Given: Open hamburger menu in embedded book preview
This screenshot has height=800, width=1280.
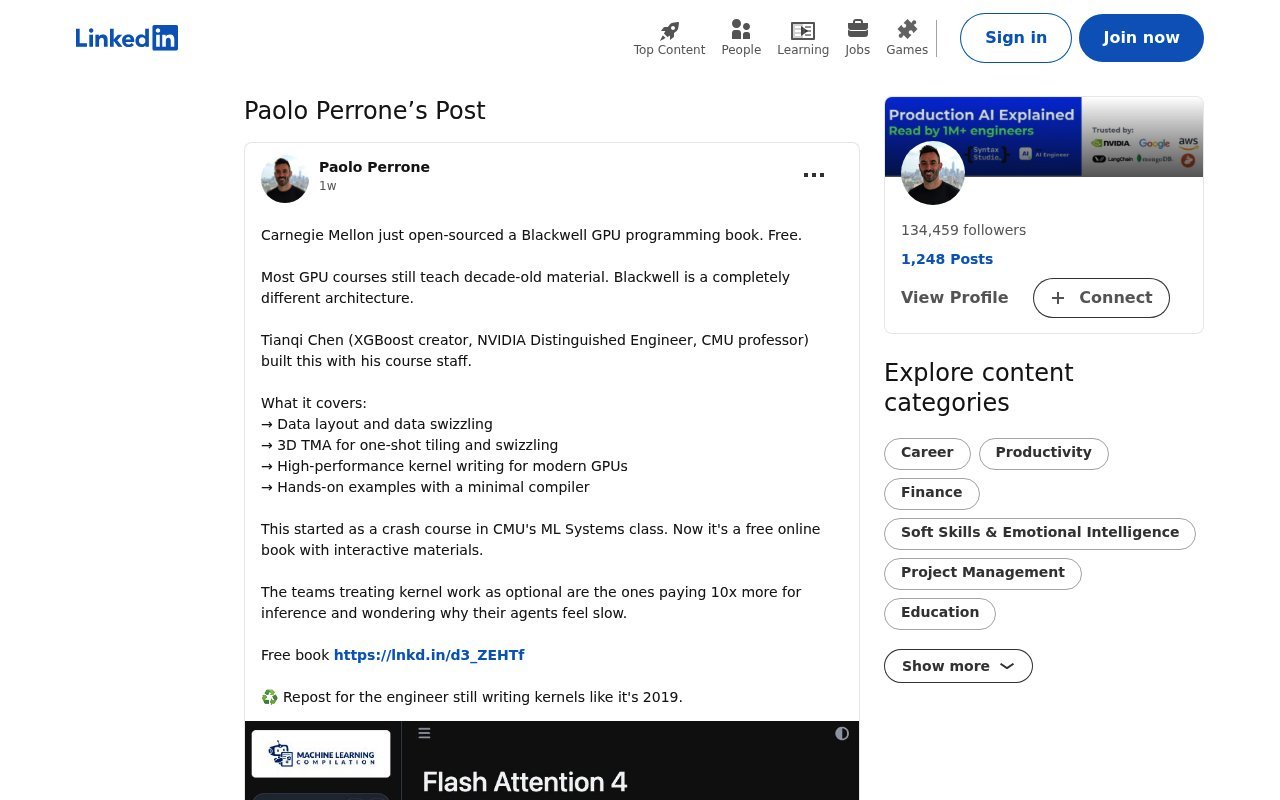Looking at the screenshot, I should click(x=424, y=734).
